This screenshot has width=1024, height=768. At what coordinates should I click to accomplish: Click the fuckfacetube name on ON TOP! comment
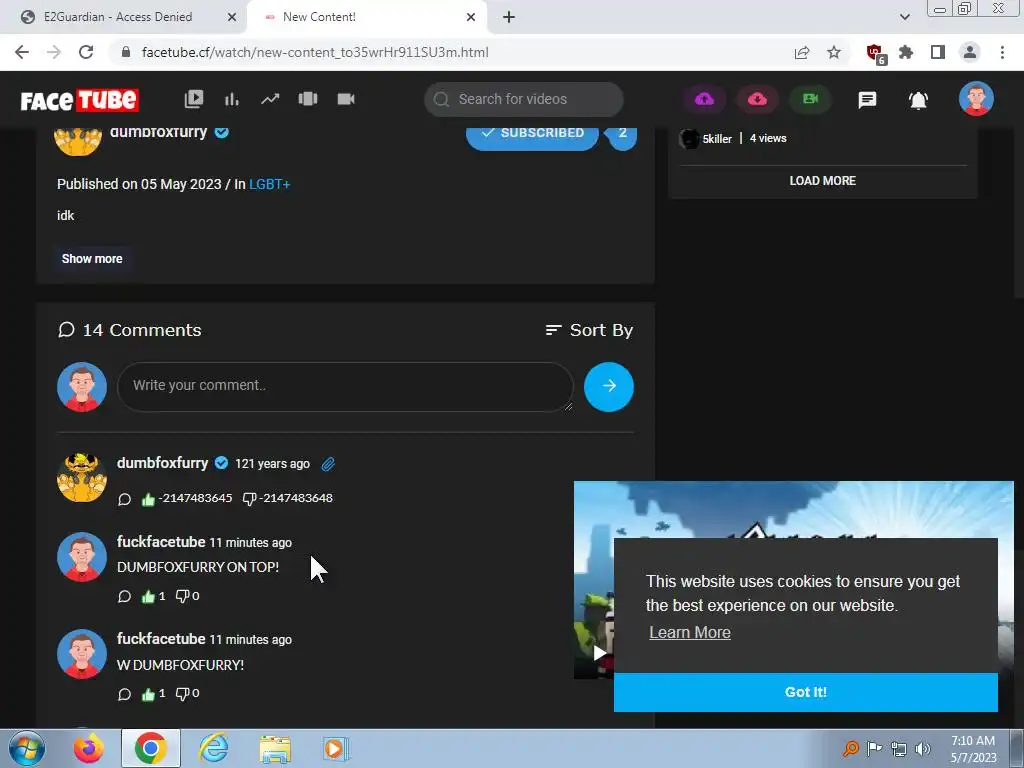(161, 542)
